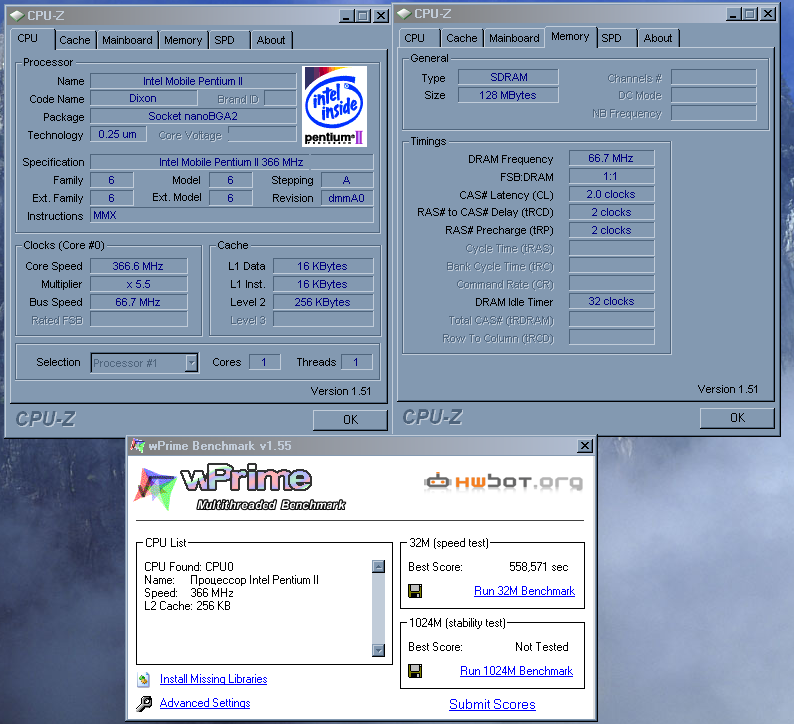Click Core Speed value 366.6 MHz
Viewport: 794px width, 724px height.
click(138, 266)
